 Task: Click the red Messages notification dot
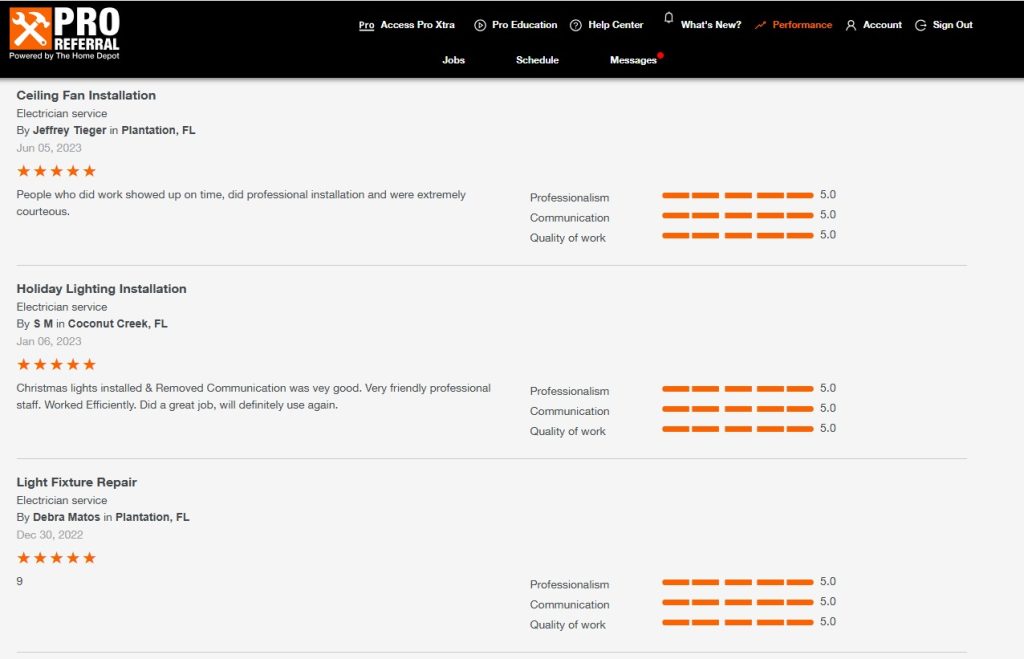[x=661, y=56]
